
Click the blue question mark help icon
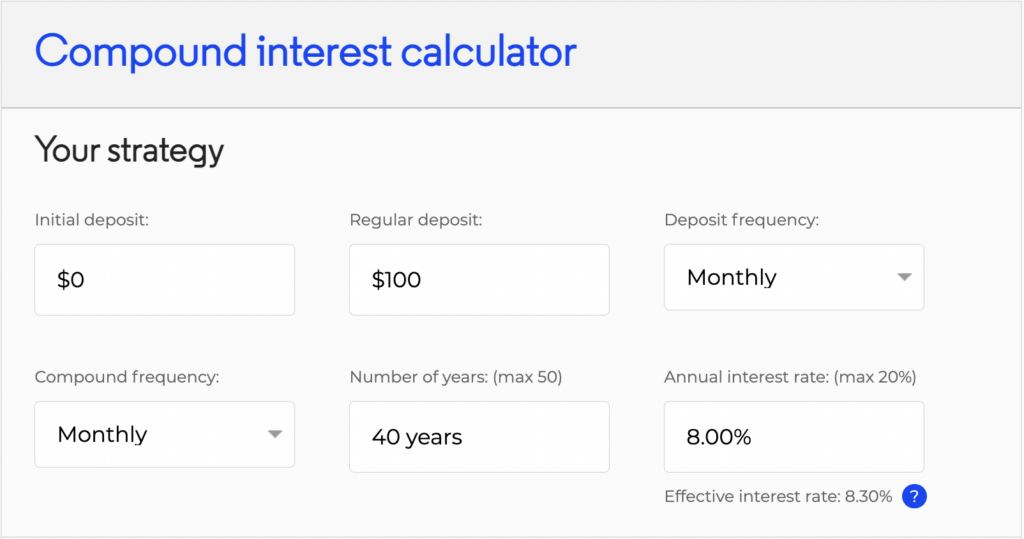click(913, 496)
